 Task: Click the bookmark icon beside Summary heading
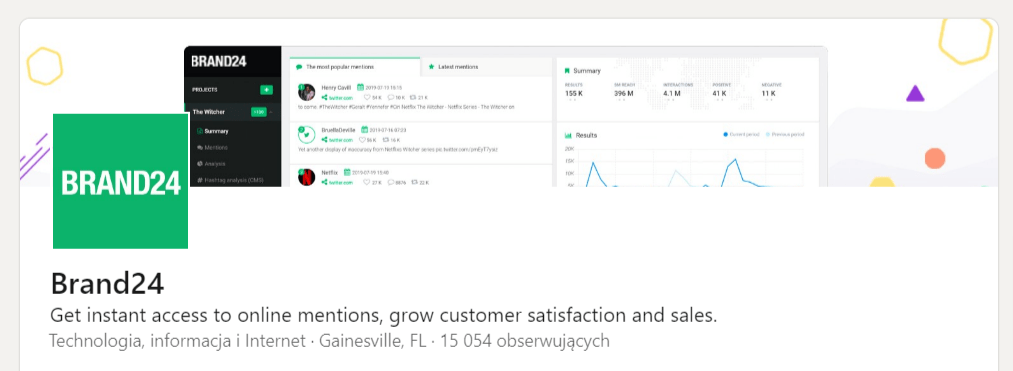[567, 70]
